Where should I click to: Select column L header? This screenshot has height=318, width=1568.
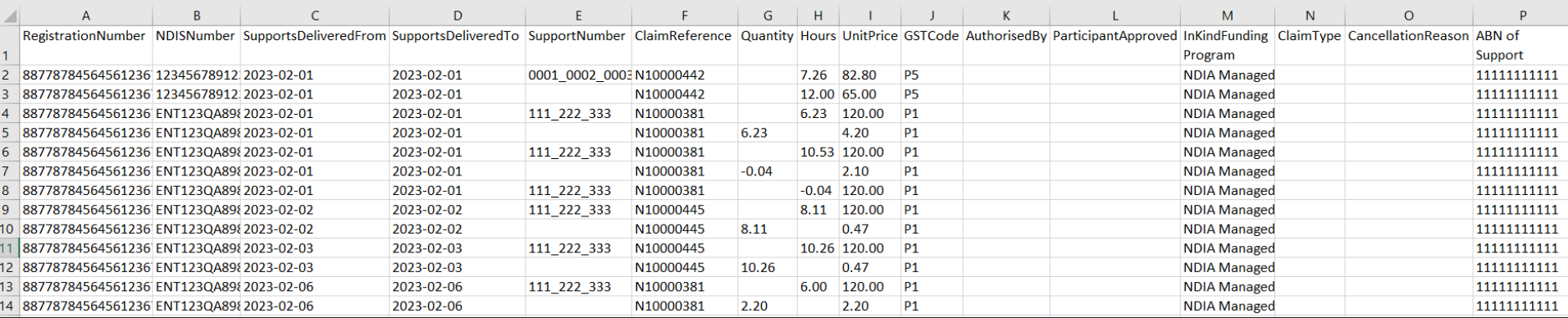pyautogui.click(x=1115, y=16)
